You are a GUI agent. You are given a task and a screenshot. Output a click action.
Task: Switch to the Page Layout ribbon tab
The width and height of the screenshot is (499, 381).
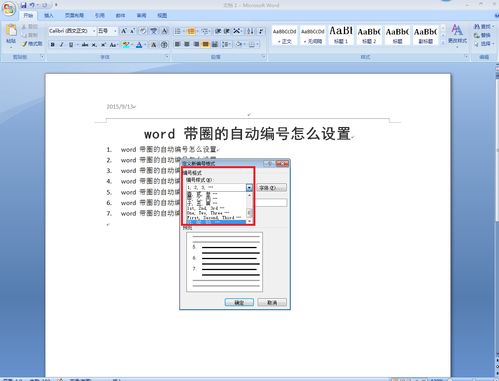click(x=74, y=15)
